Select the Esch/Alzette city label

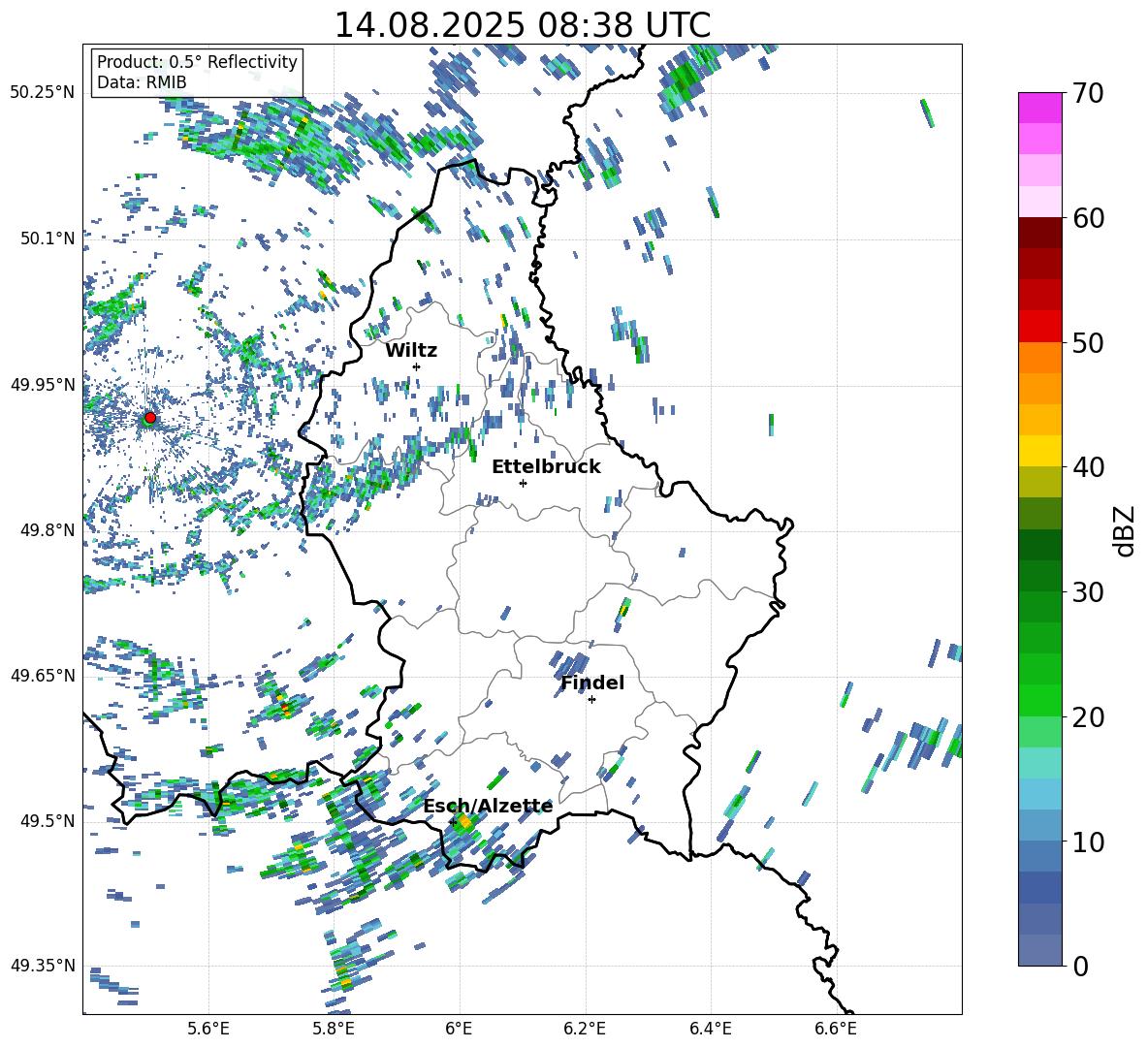(489, 807)
